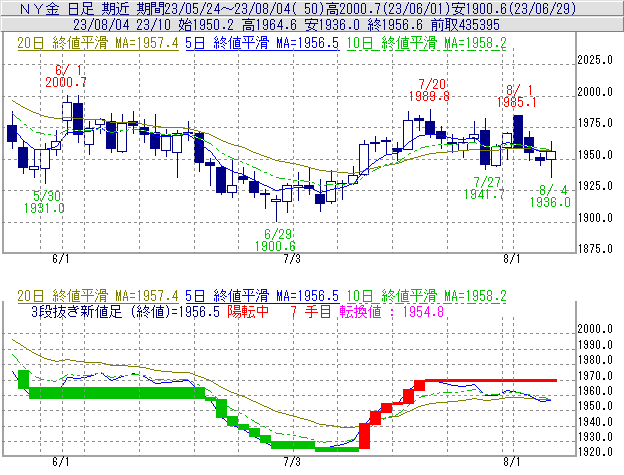Click the 1990.0 axis label on lower chart
This screenshot has width=624, height=475.
595,345
